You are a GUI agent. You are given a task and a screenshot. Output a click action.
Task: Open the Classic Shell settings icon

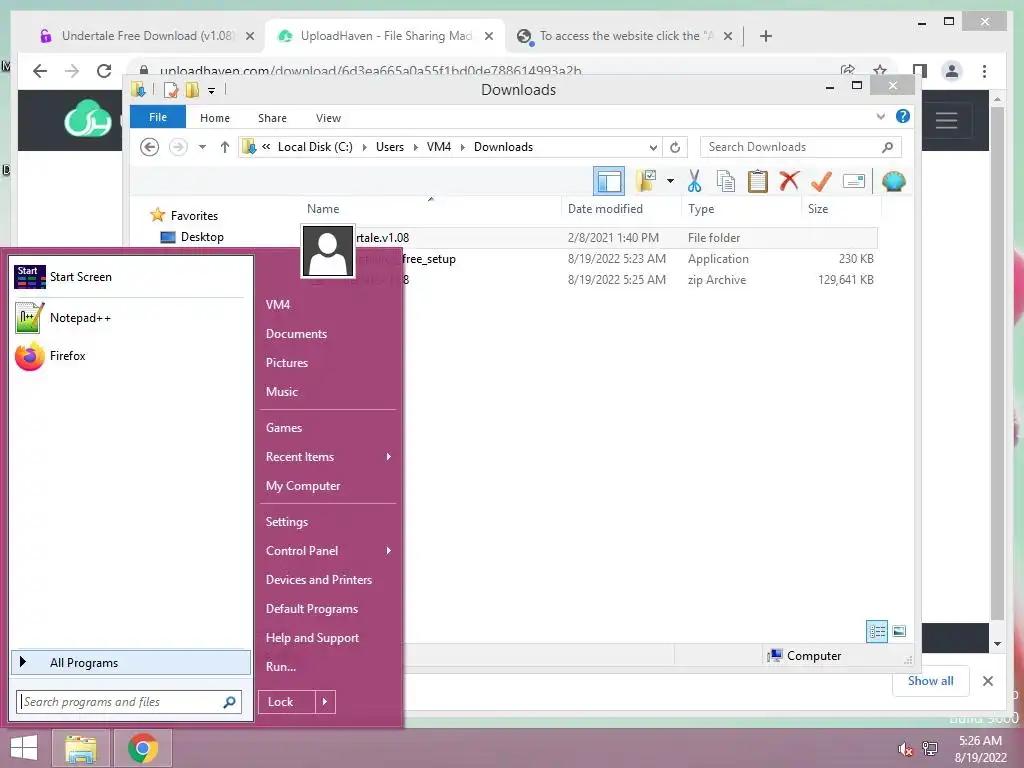(893, 181)
